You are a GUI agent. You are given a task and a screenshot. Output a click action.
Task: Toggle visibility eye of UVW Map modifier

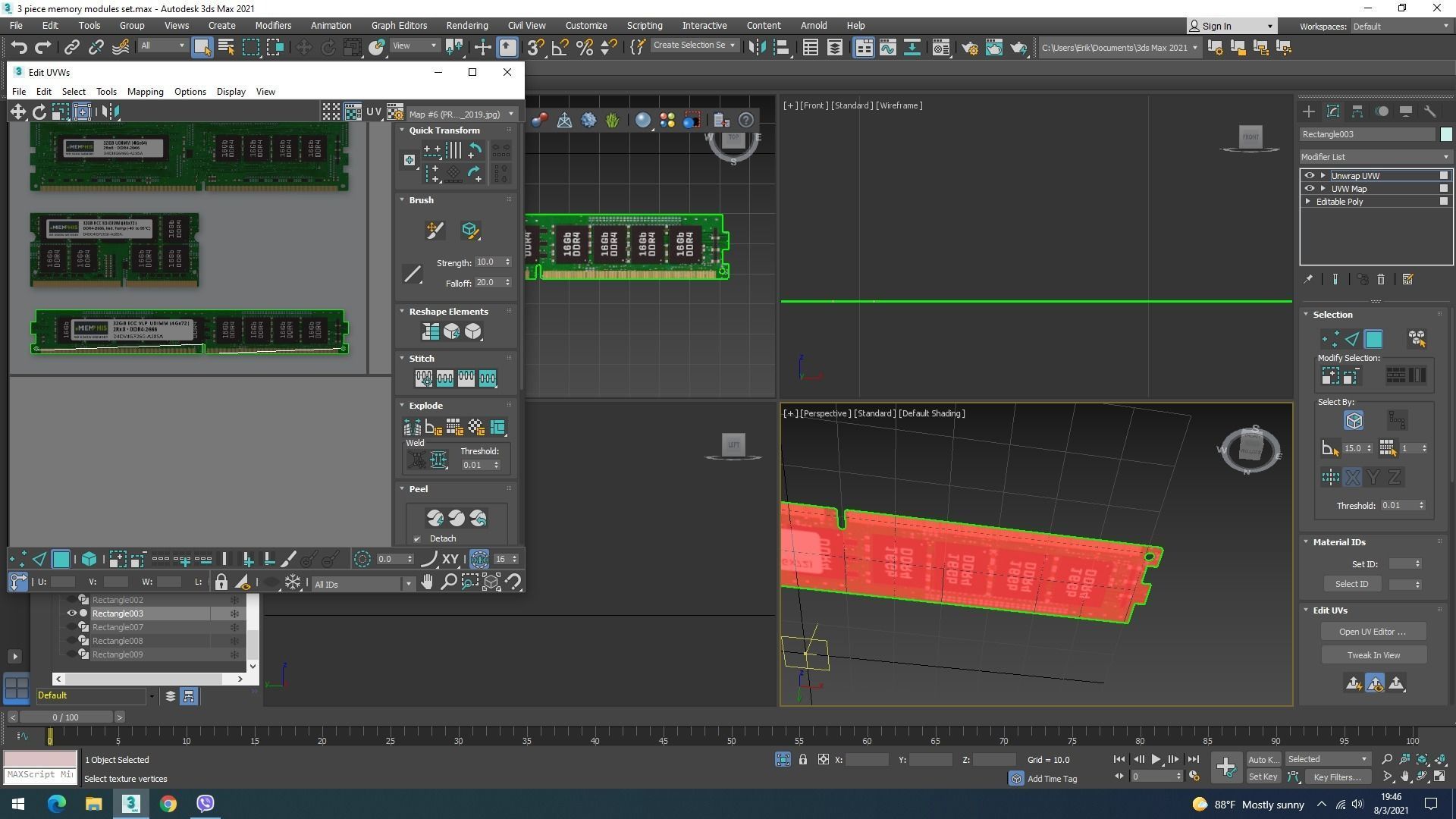[x=1309, y=189]
